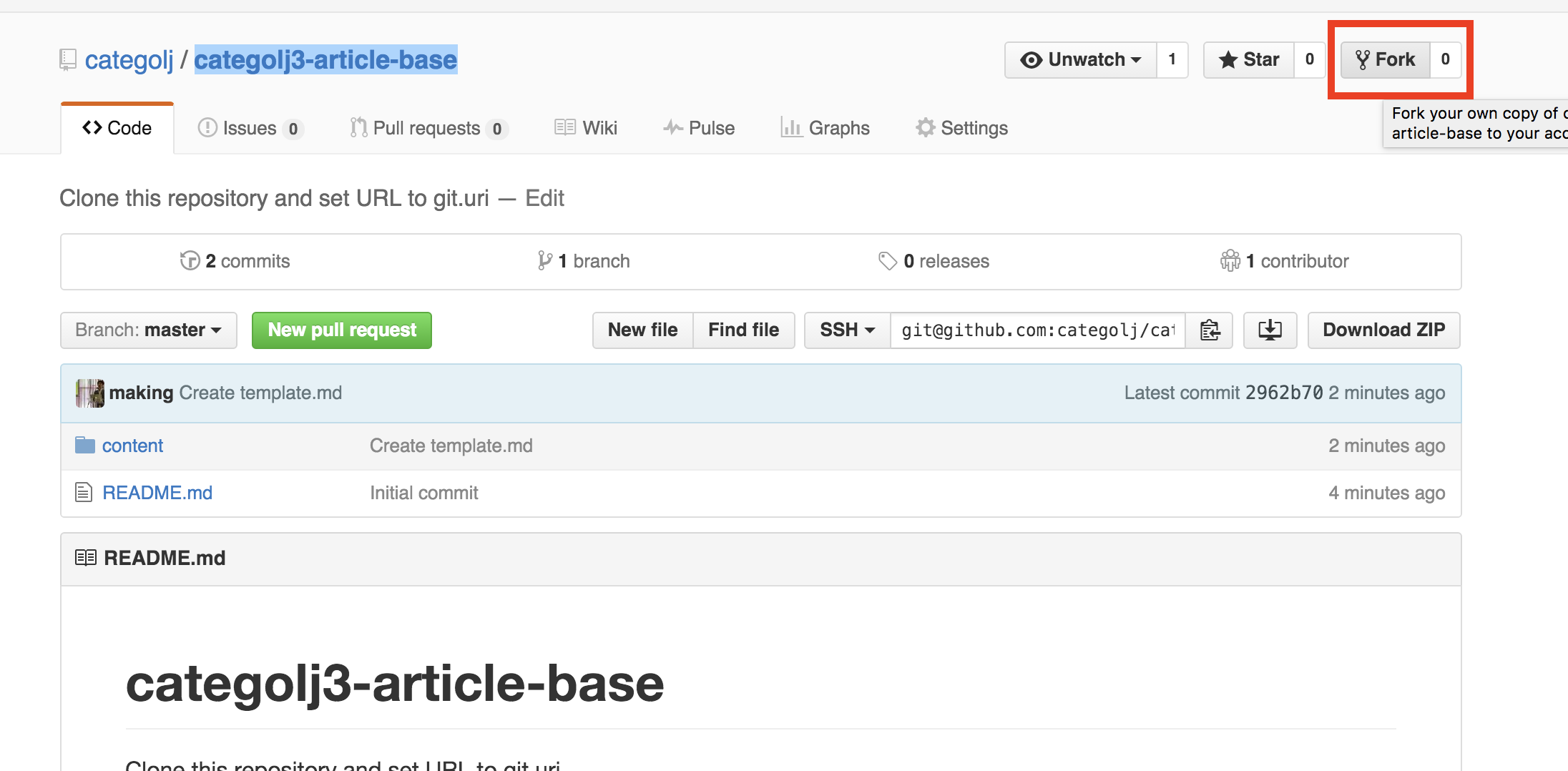Go to the Wiki tab

pos(585,128)
